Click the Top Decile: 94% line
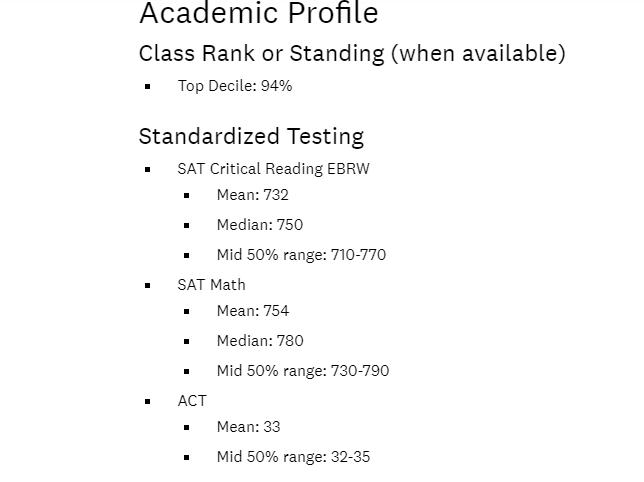The height and width of the screenshot is (482, 644). point(235,86)
